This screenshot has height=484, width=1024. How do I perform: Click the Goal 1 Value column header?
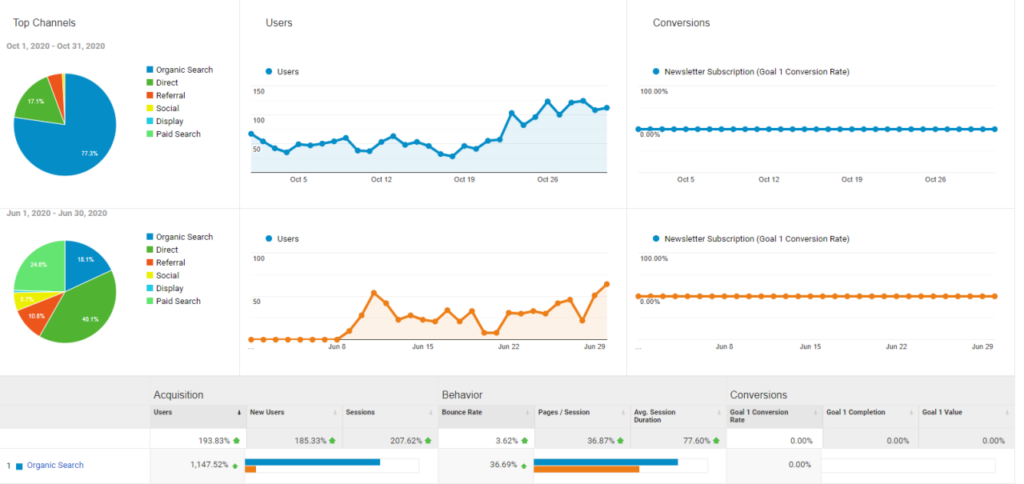tap(945, 412)
